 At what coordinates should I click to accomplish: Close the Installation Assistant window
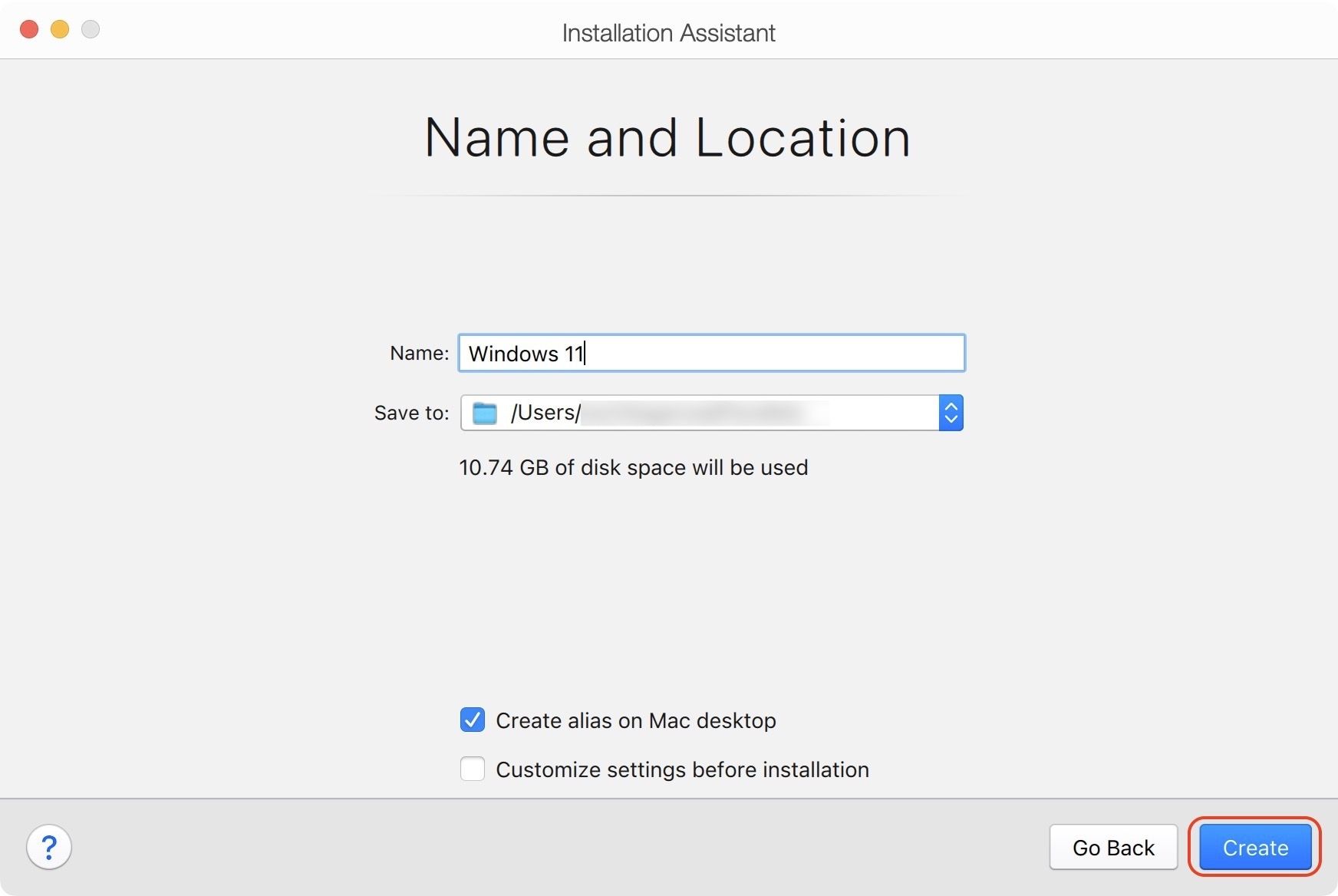click(x=29, y=29)
